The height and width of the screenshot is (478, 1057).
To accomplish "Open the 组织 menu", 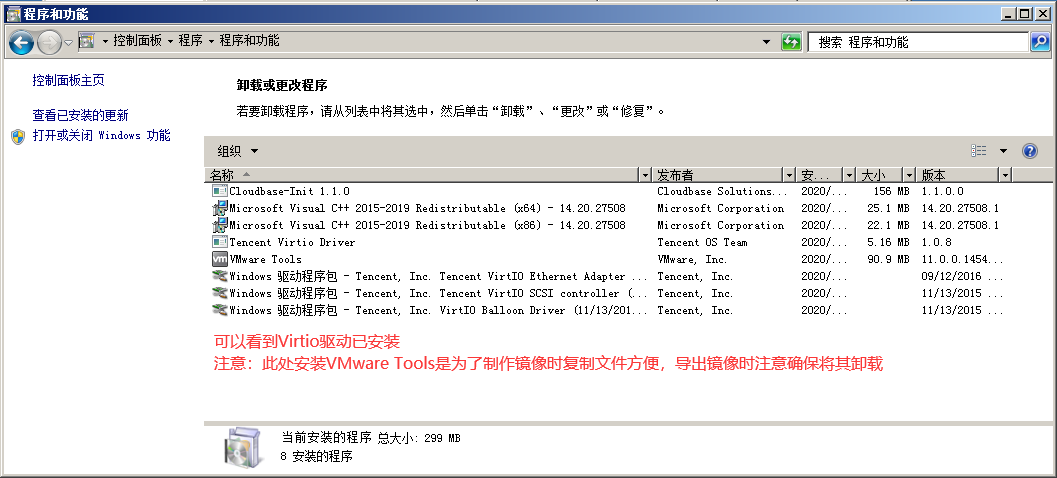I will pyautogui.click(x=237, y=151).
